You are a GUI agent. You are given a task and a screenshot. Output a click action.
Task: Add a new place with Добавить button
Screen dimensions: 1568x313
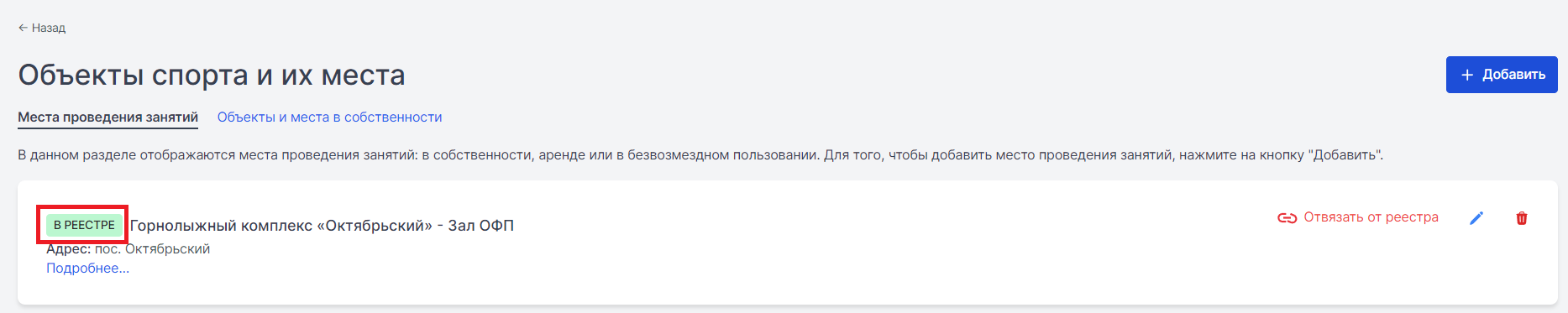[1502, 75]
